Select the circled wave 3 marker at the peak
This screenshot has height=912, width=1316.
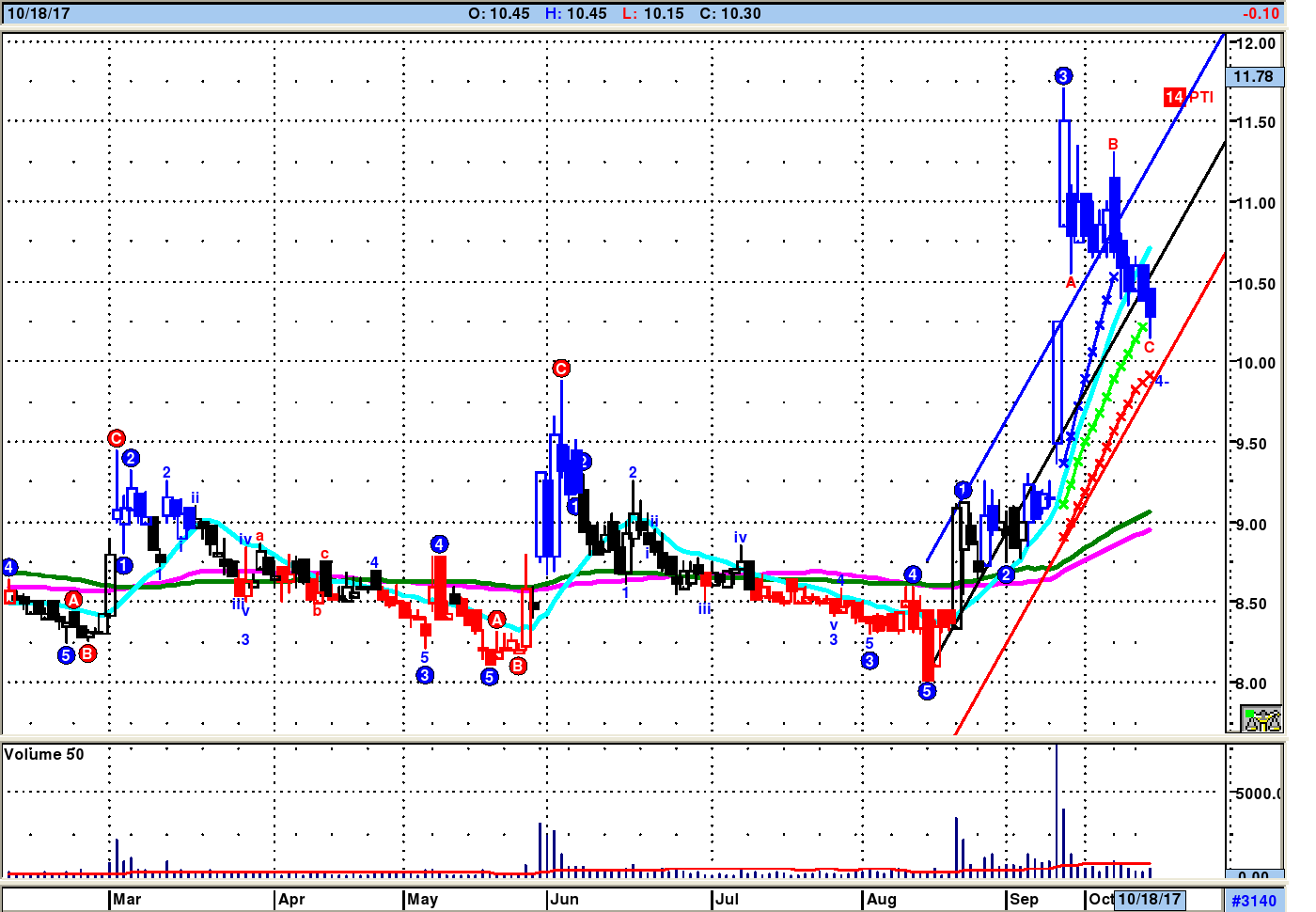click(x=1063, y=76)
